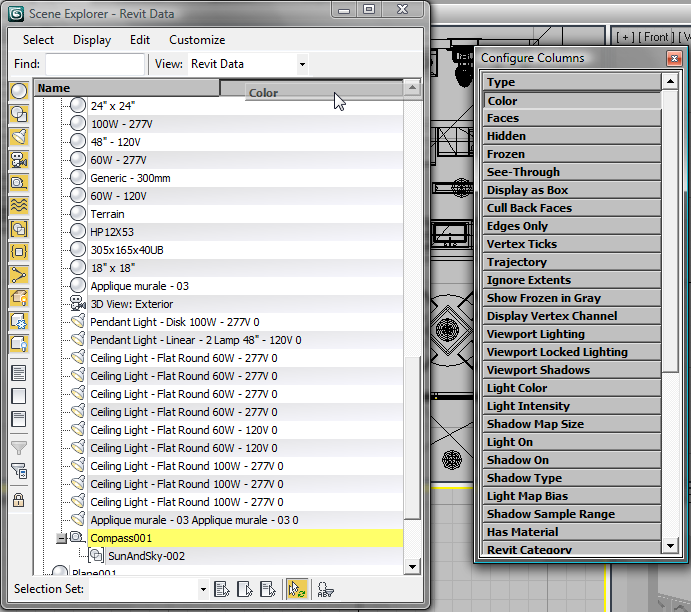Viewport: 691px width, 612px height.
Task: Select Cull Back Faces column
Action: [x=572, y=208]
